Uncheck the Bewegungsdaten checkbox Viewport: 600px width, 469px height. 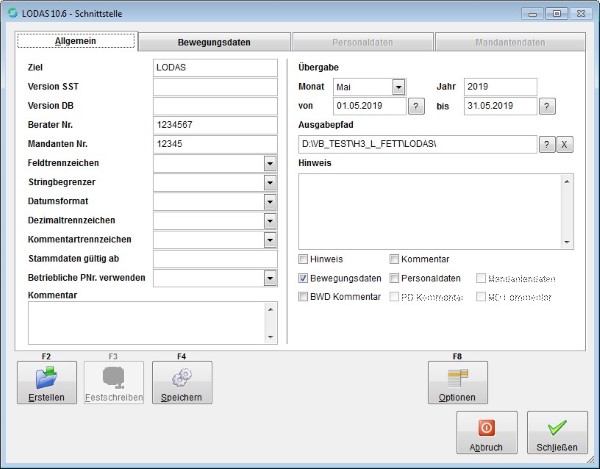(304, 278)
